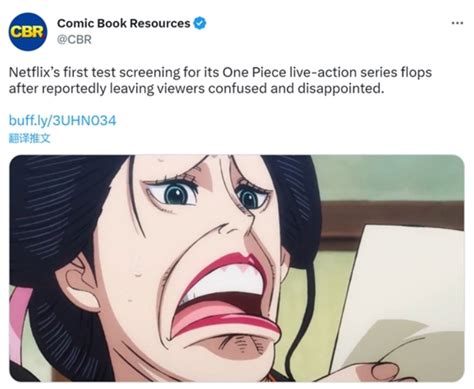The width and height of the screenshot is (474, 389).
Task: Visit the @CBR handle profile
Action: coord(74,40)
